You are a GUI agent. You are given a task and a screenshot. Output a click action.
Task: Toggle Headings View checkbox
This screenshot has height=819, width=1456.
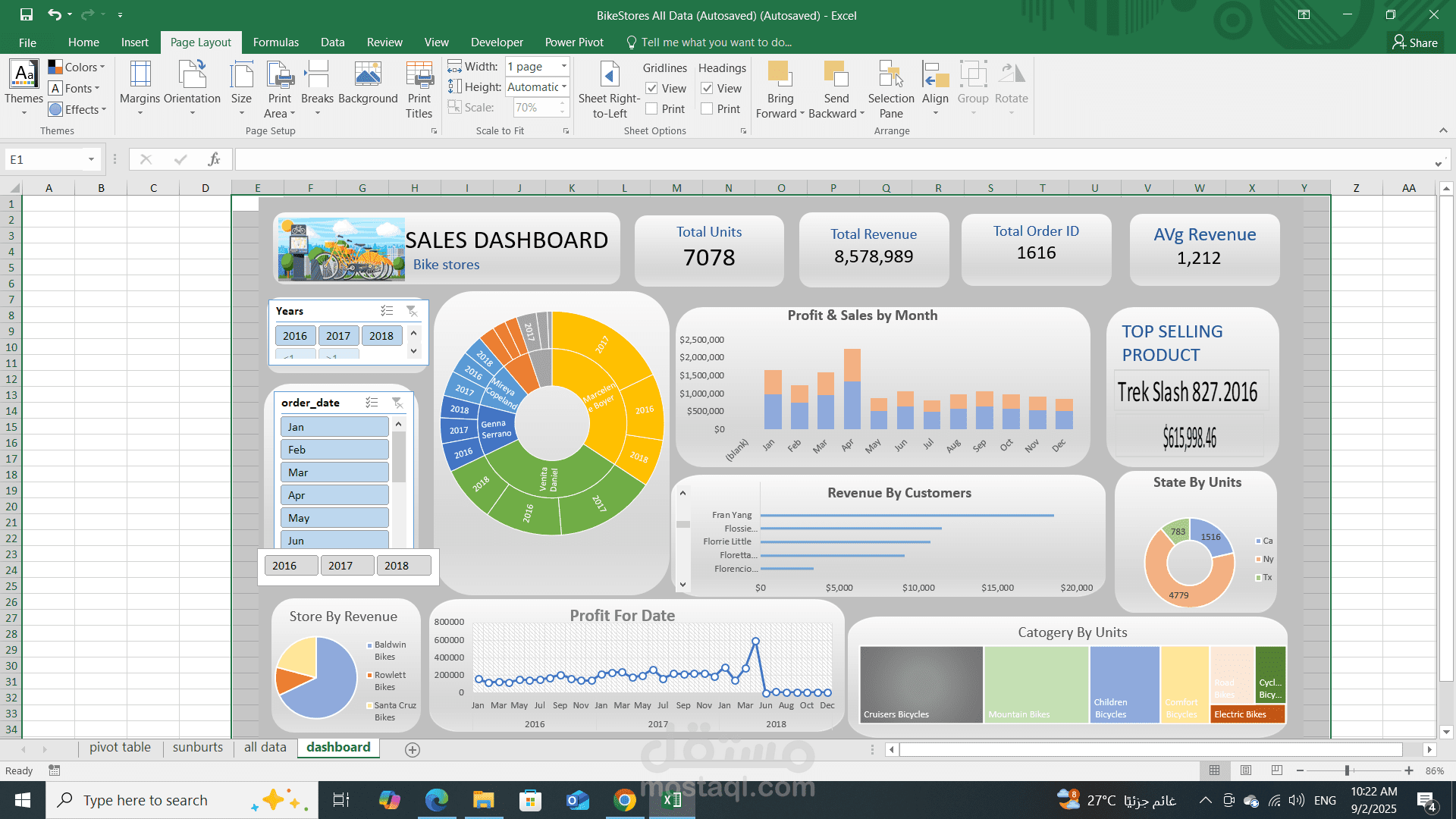click(x=707, y=89)
